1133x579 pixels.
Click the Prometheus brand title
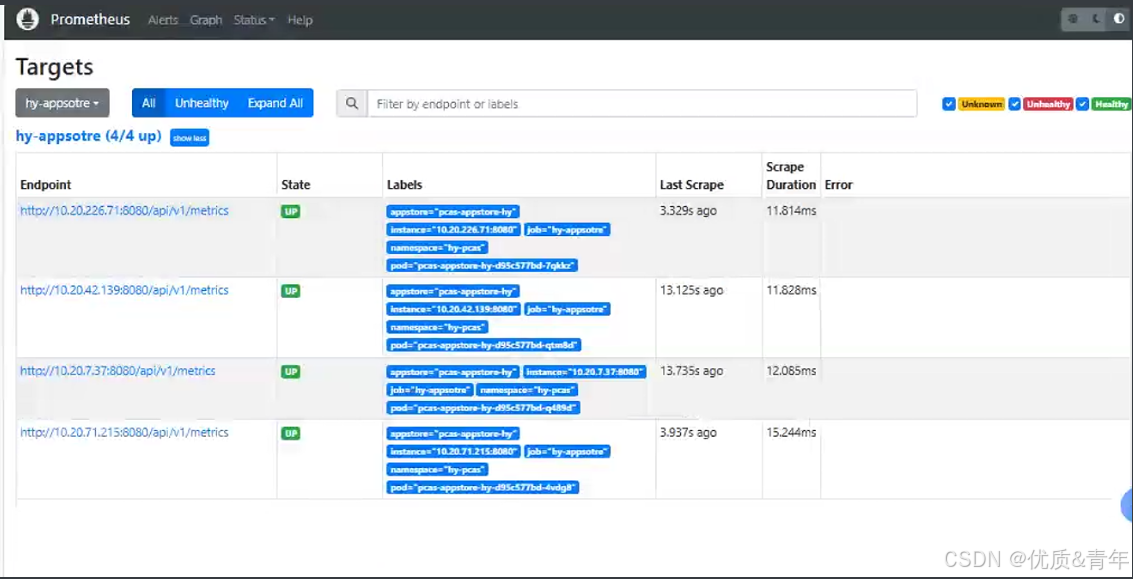pyautogui.click(x=90, y=20)
